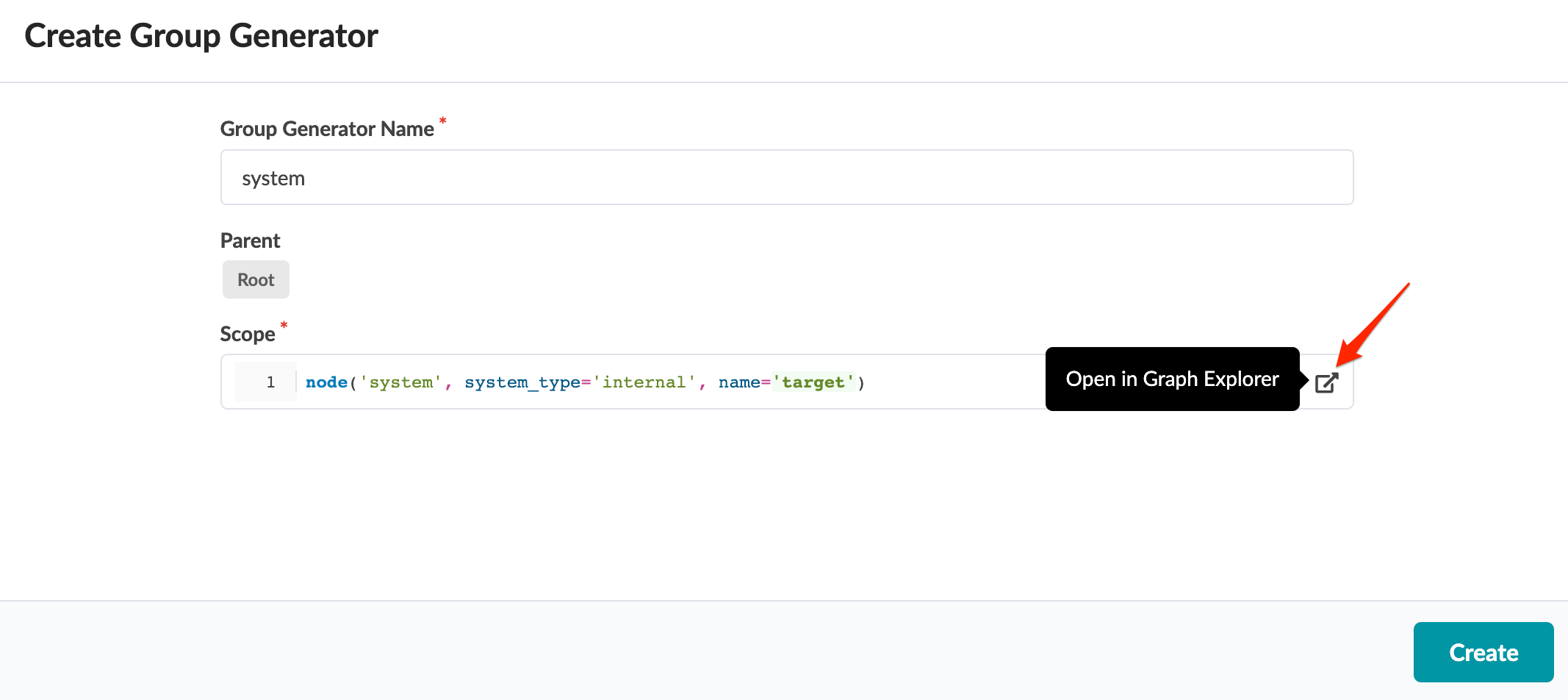Click the system_type parameter in the query
The width and height of the screenshot is (1568, 700).
522,382
